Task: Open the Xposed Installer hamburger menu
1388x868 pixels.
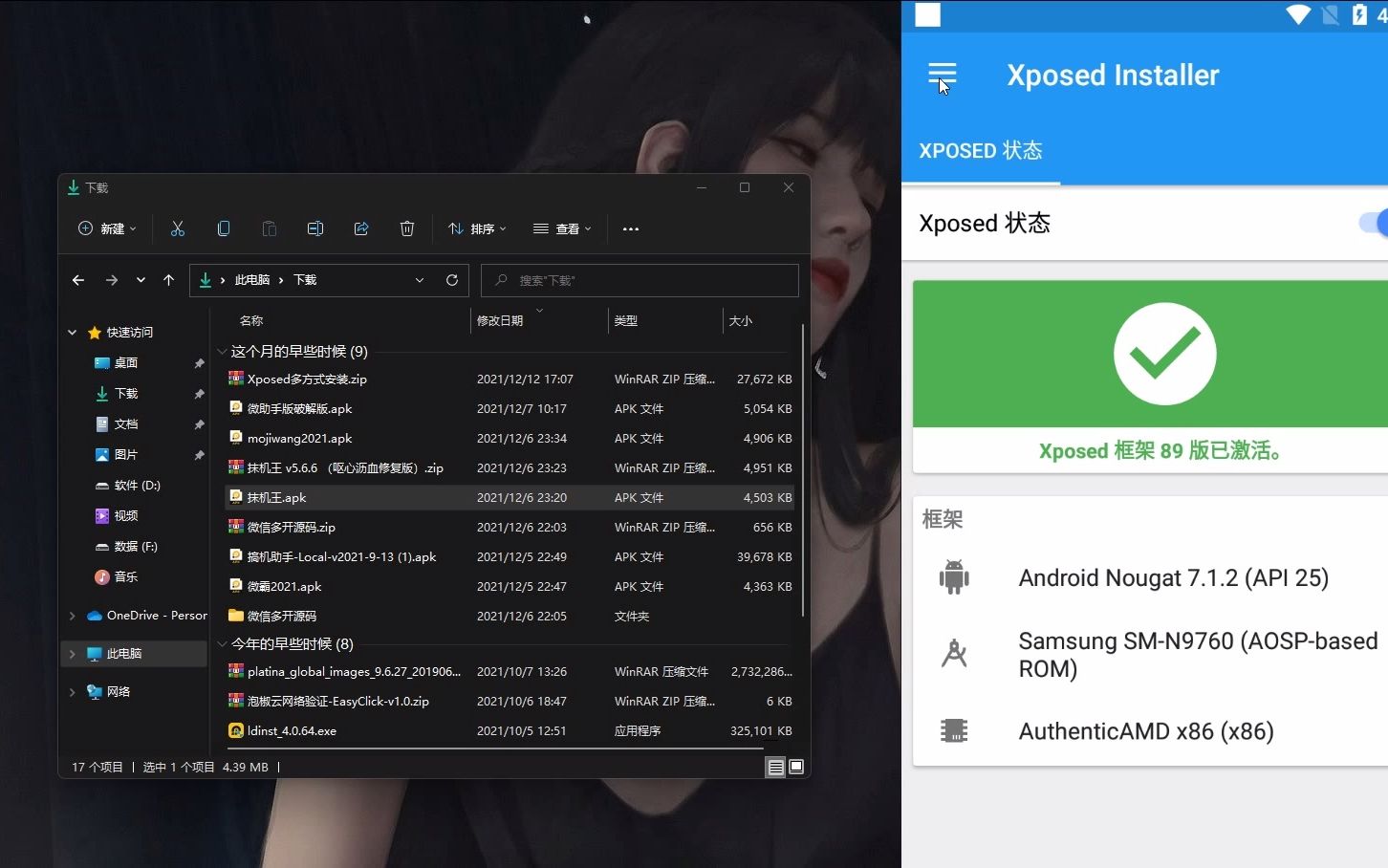Action: click(942, 76)
